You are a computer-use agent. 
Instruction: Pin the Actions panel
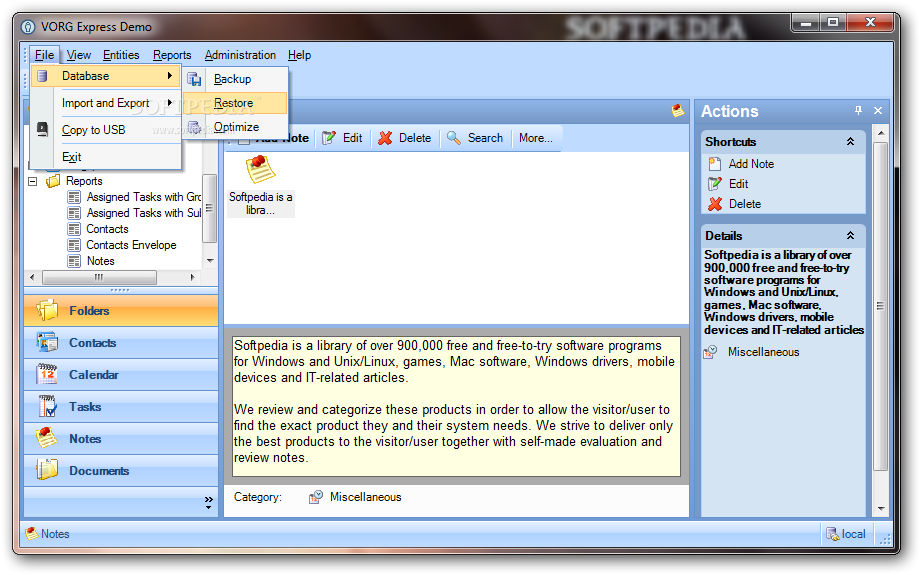click(x=858, y=110)
